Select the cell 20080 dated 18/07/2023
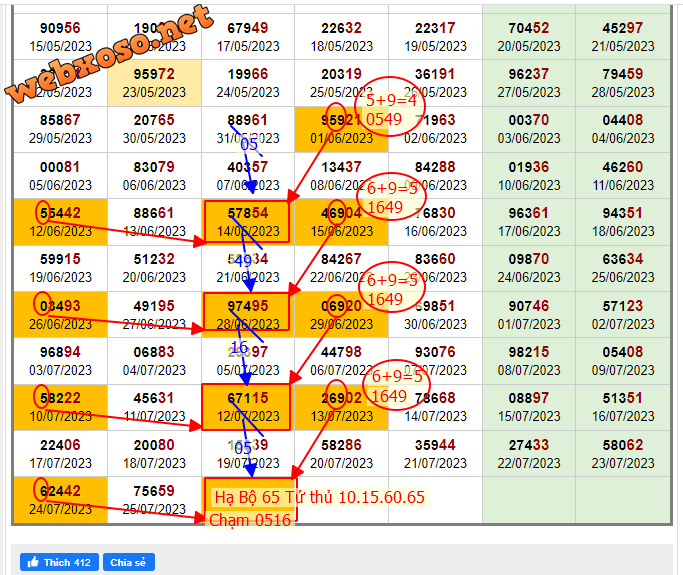The height and width of the screenshot is (575, 683). point(154,453)
